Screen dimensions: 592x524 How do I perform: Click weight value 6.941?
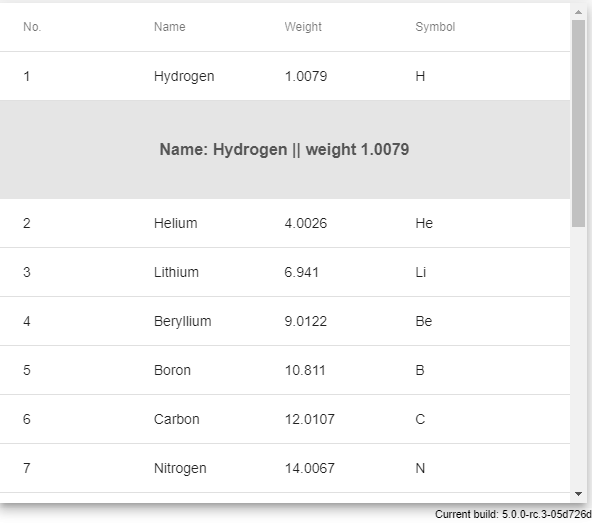(301, 272)
